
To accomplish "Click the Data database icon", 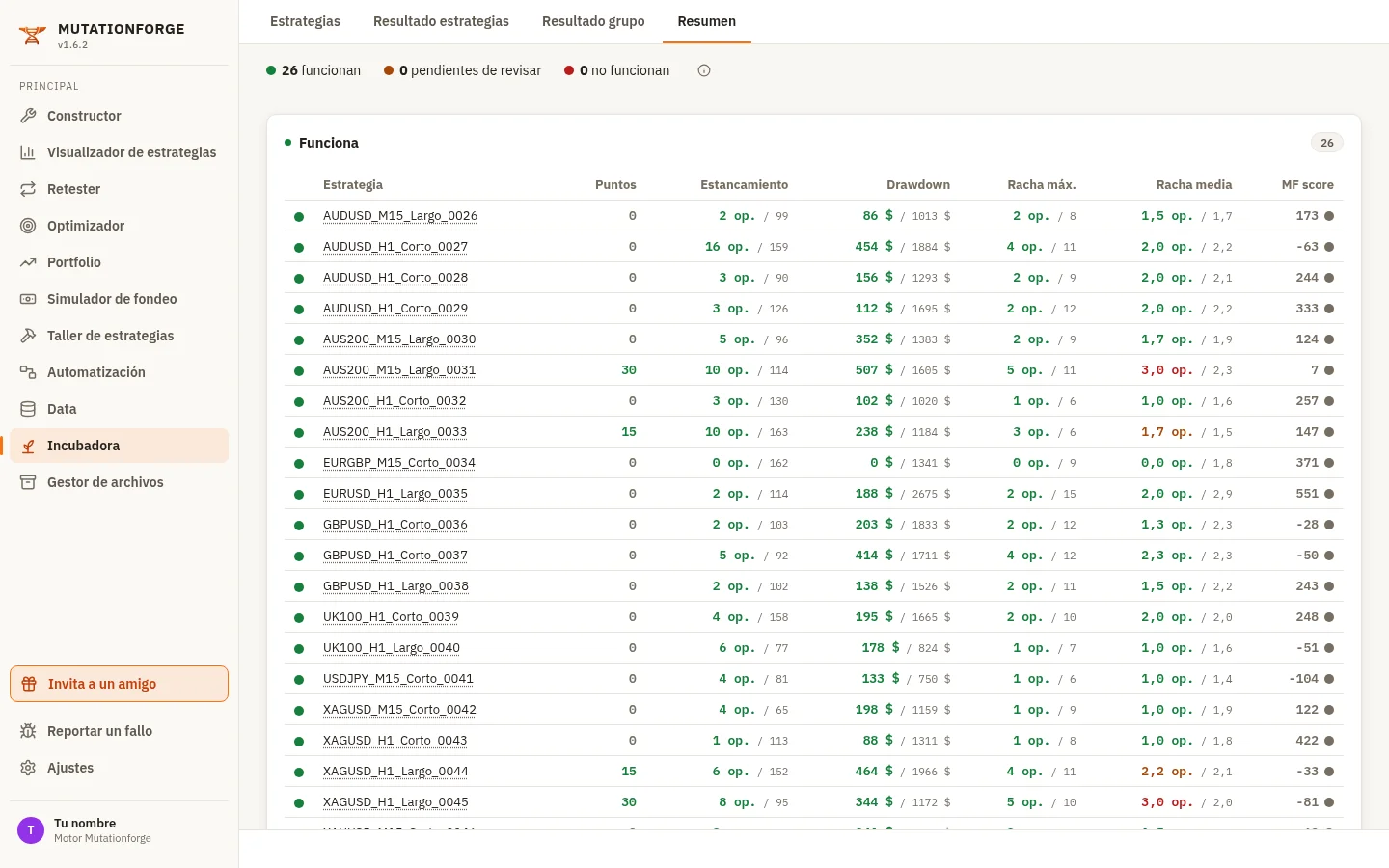I will point(28,409).
